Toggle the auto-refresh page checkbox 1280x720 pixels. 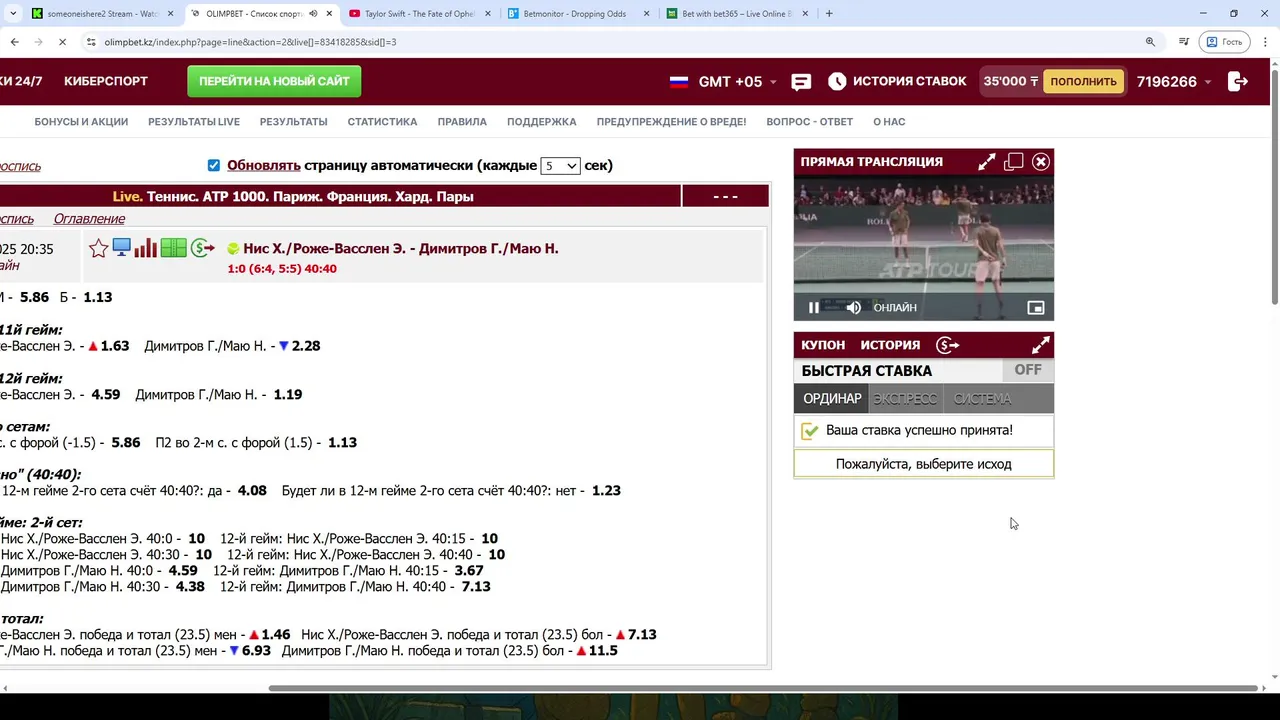pyautogui.click(x=213, y=165)
